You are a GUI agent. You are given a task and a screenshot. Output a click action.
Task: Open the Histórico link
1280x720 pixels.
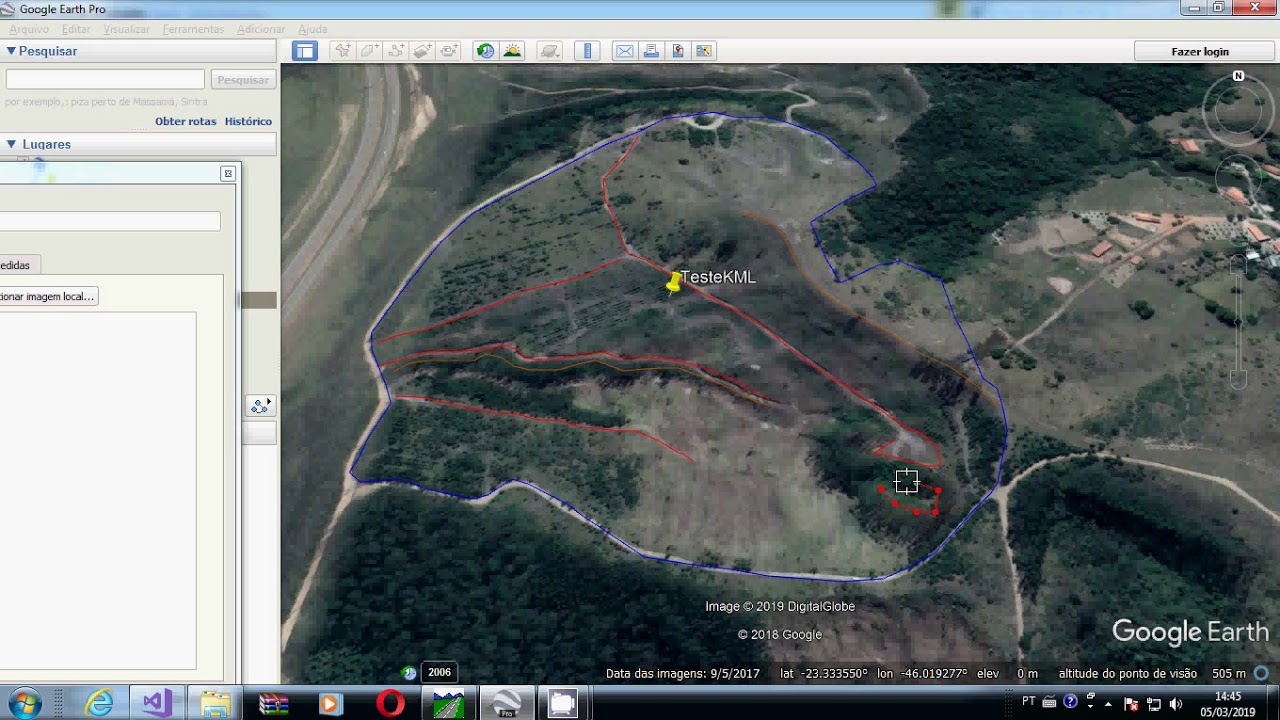(248, 121)
